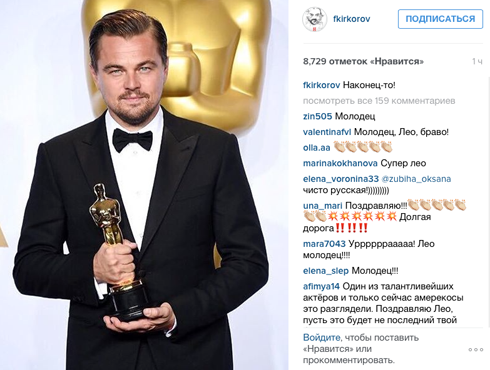Screen dimensions: 490x370
Task: Click the ПОДПИСАТЬСЯ follow button
Action: tap(440, 19)
